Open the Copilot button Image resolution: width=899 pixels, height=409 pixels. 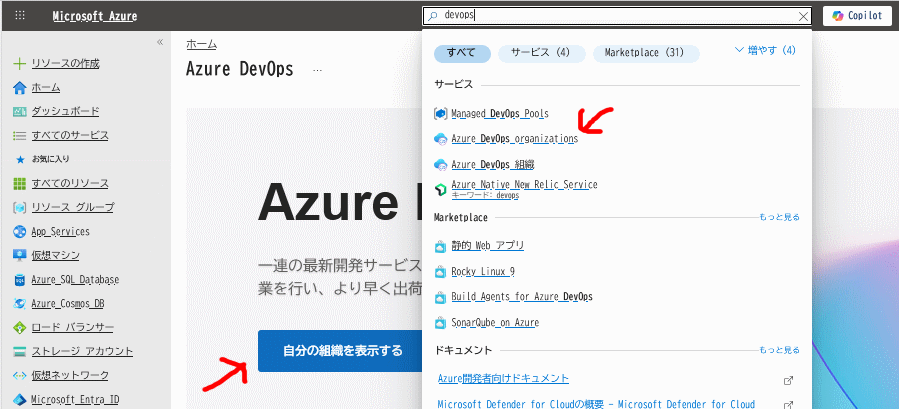click(857, 16)
